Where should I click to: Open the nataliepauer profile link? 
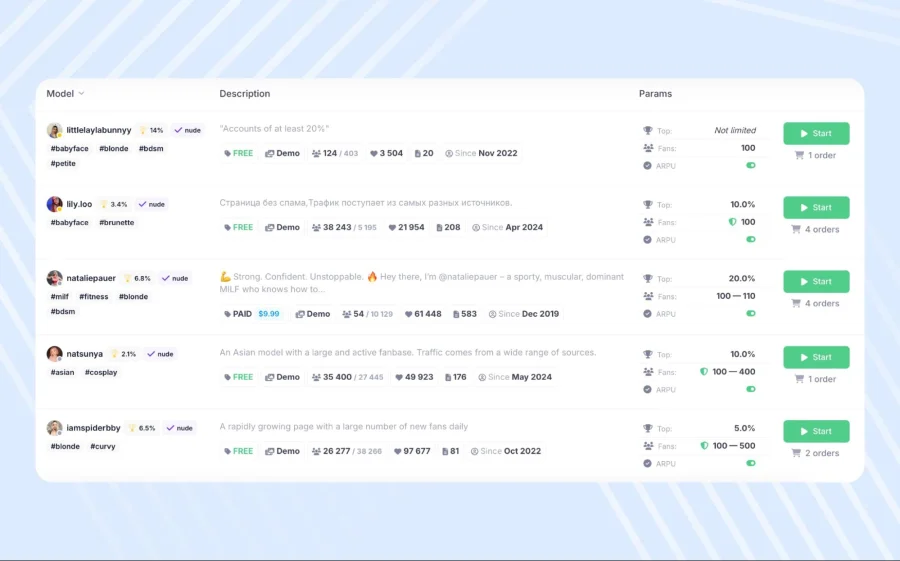pyautogui.click(x=91, y=278)
